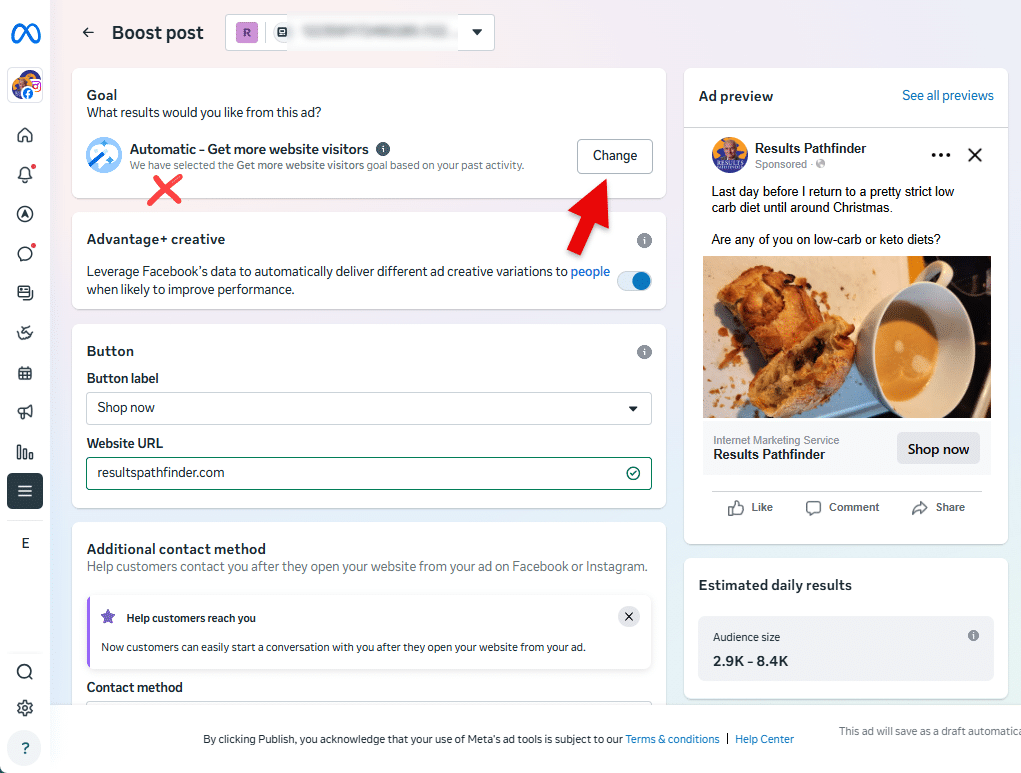Open the See all previews link
The image size is (1021, 773).
coord(947,96)
